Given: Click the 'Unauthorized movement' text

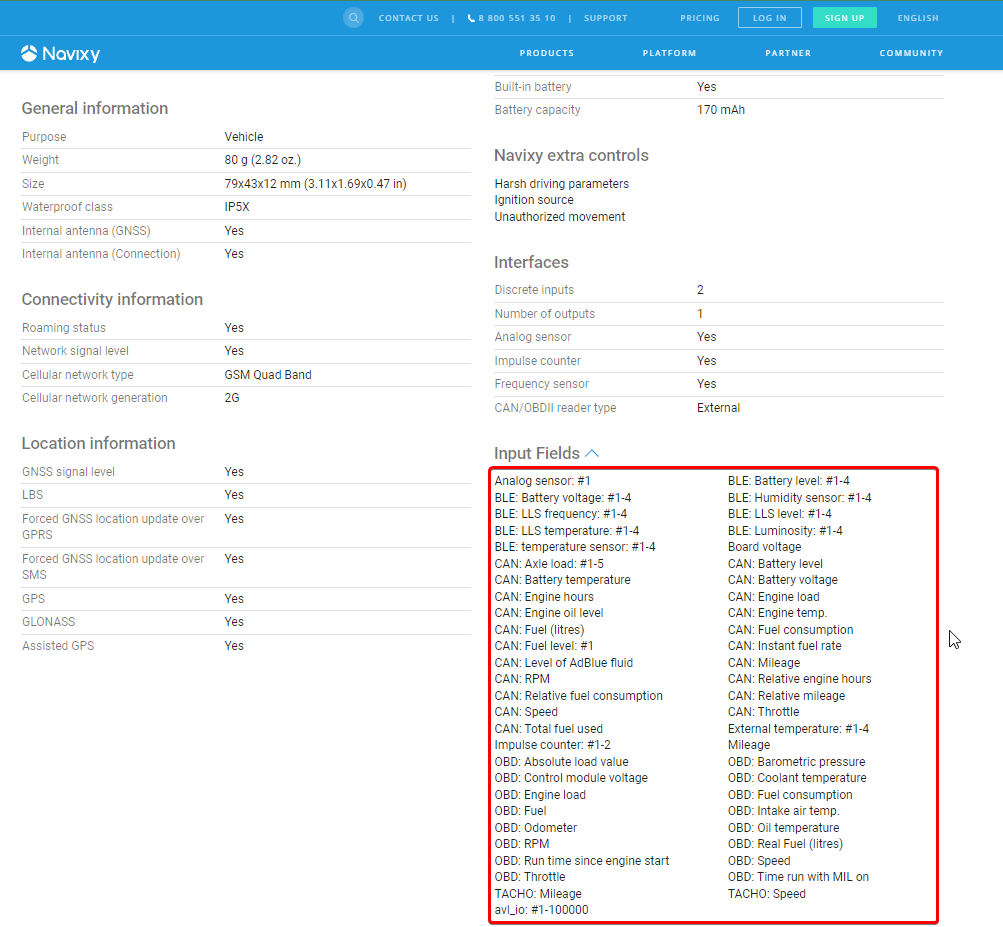Looking at the screenshot, I should (560, 217).
